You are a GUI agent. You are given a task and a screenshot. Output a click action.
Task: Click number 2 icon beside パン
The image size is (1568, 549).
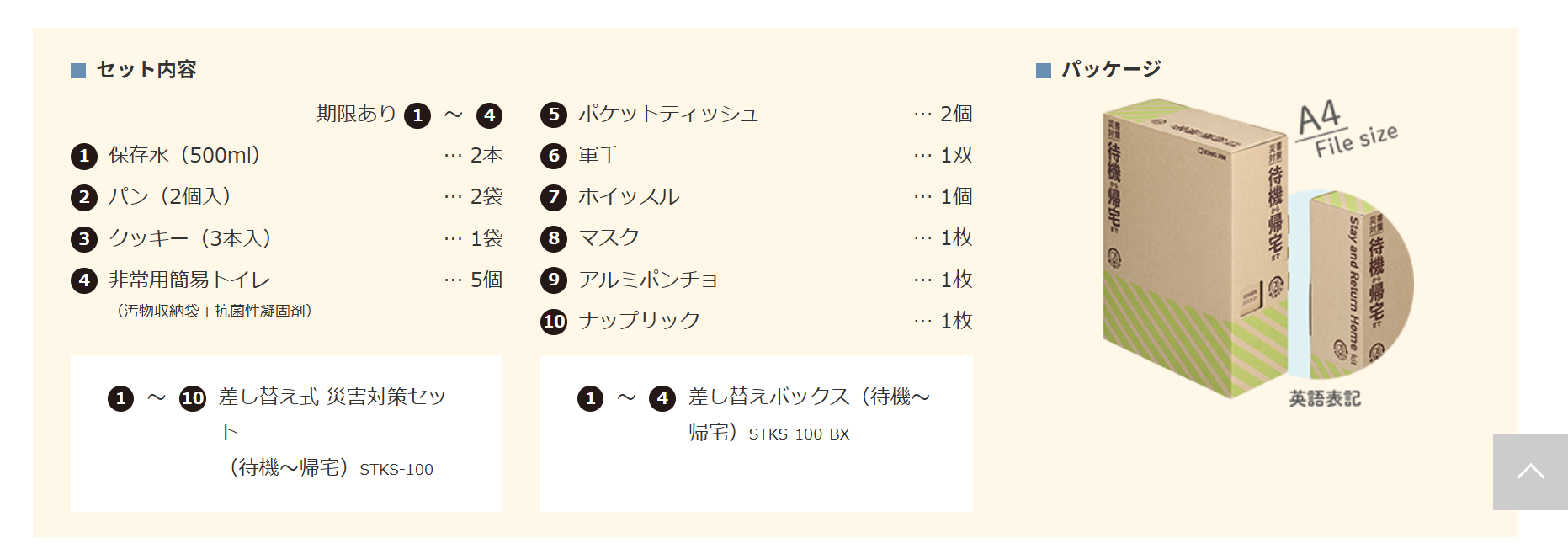click(x=83, y=197)
